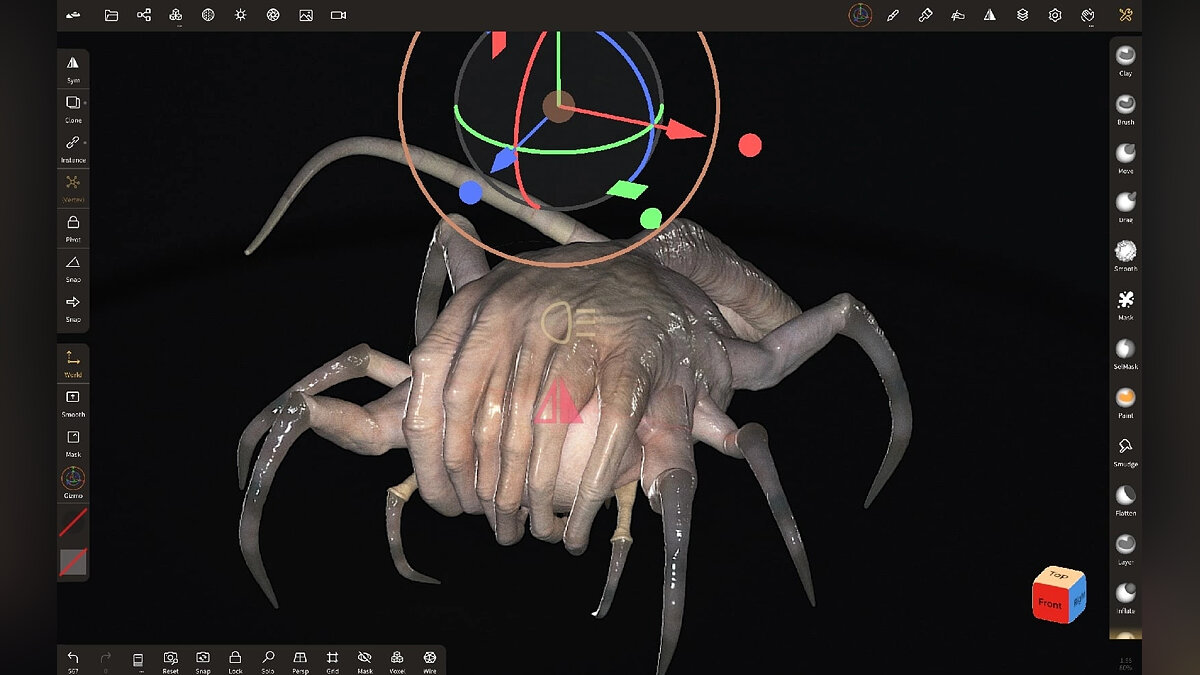This screenshot has width=1200, height=675.
Task: Click the blue dot gizmo handle
Action: click(x=471, y=192)
